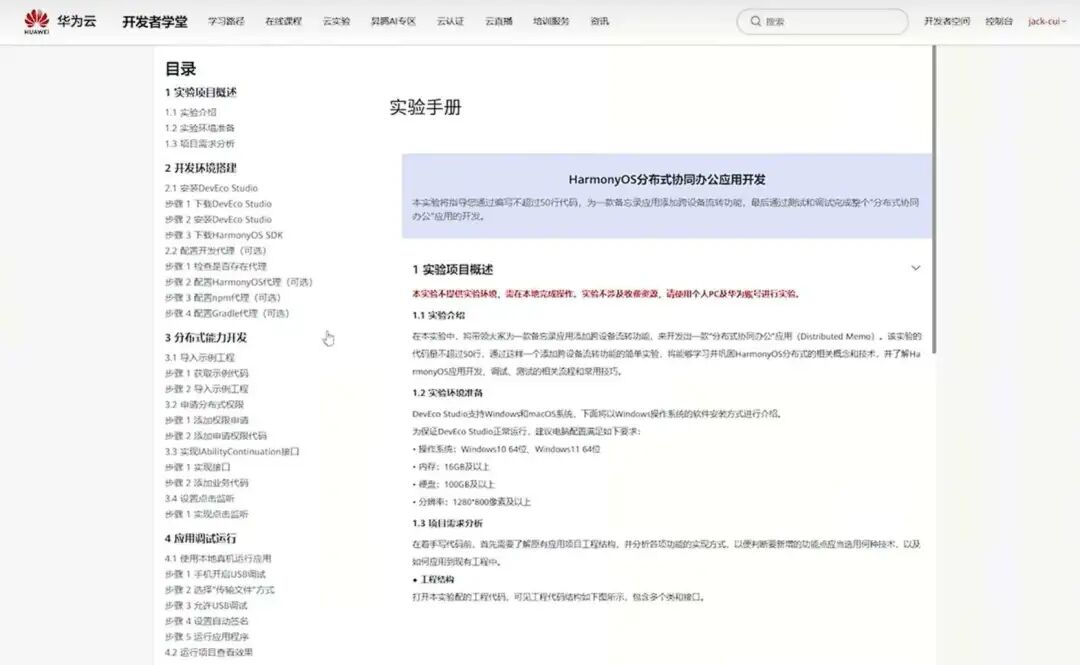1080x665 pixels.
Task: Click the search magnifier icon
Action: coord(756,21)
